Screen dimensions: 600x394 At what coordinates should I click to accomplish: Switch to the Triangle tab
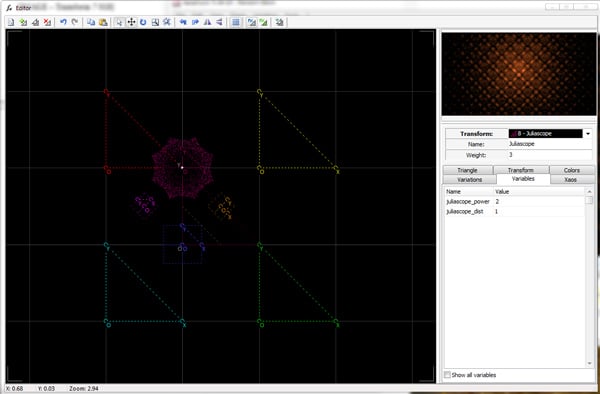(467, 170)
